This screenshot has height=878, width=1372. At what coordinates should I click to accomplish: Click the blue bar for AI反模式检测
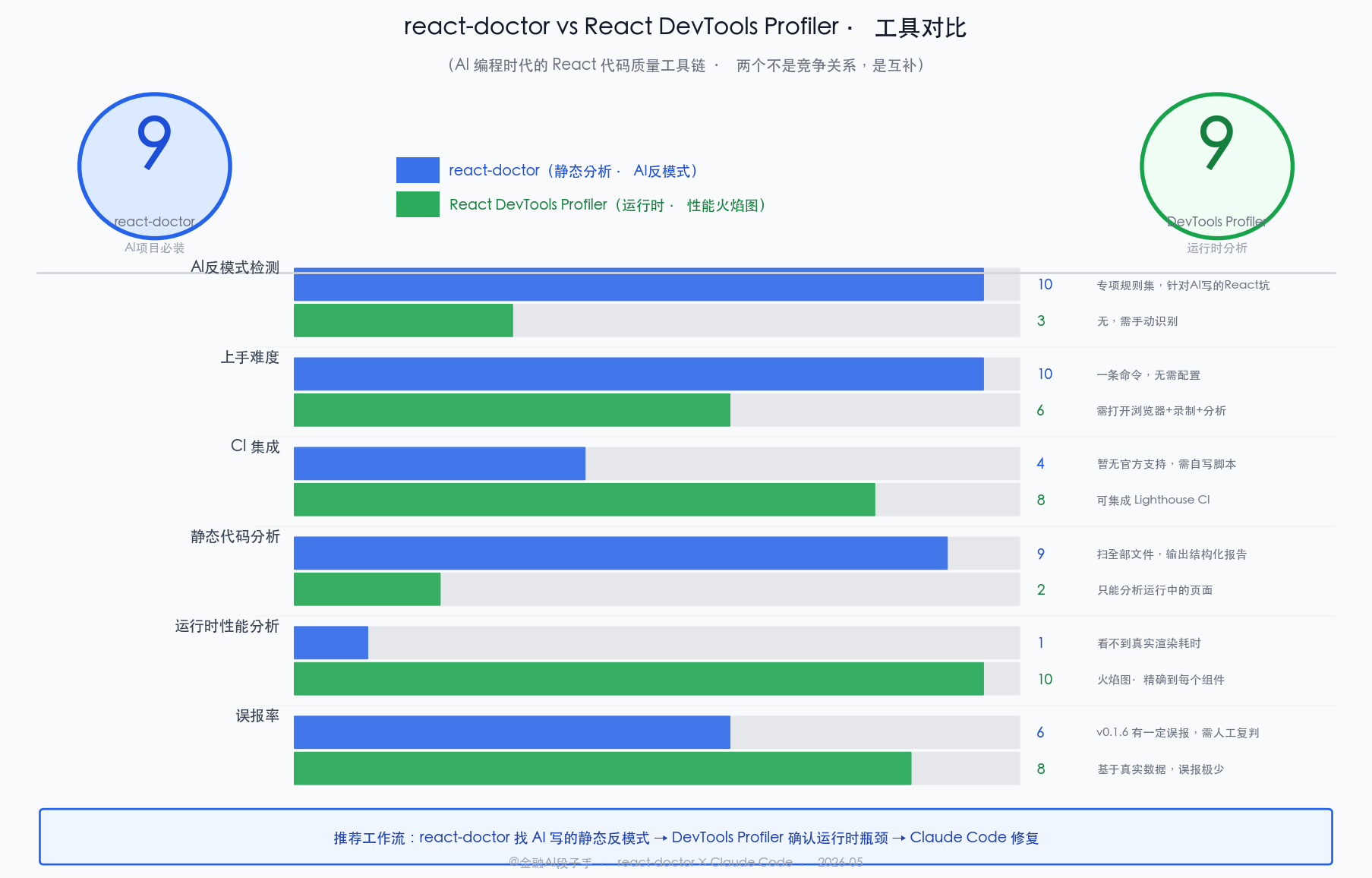(x=639, y=284)
